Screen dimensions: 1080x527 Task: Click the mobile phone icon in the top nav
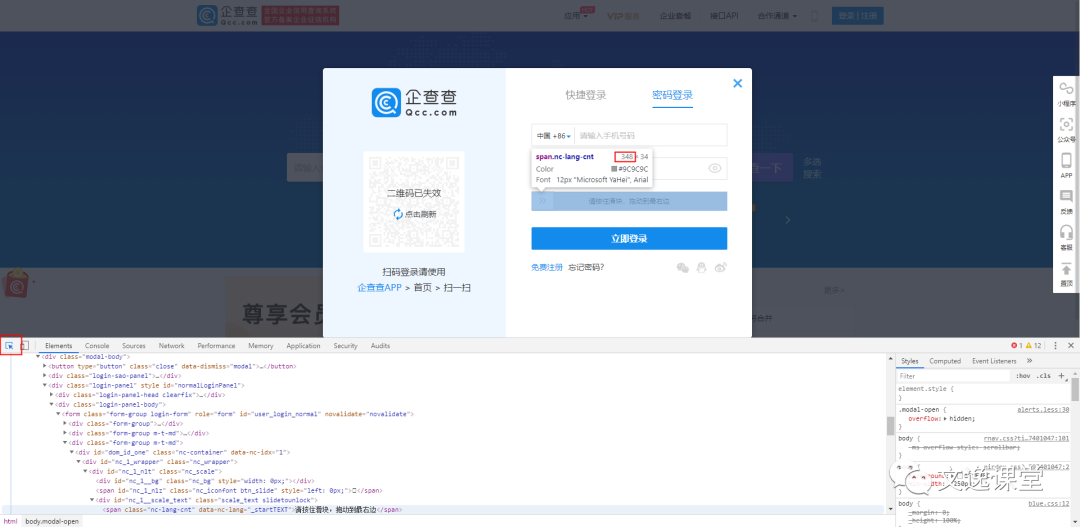click(815, 16)
